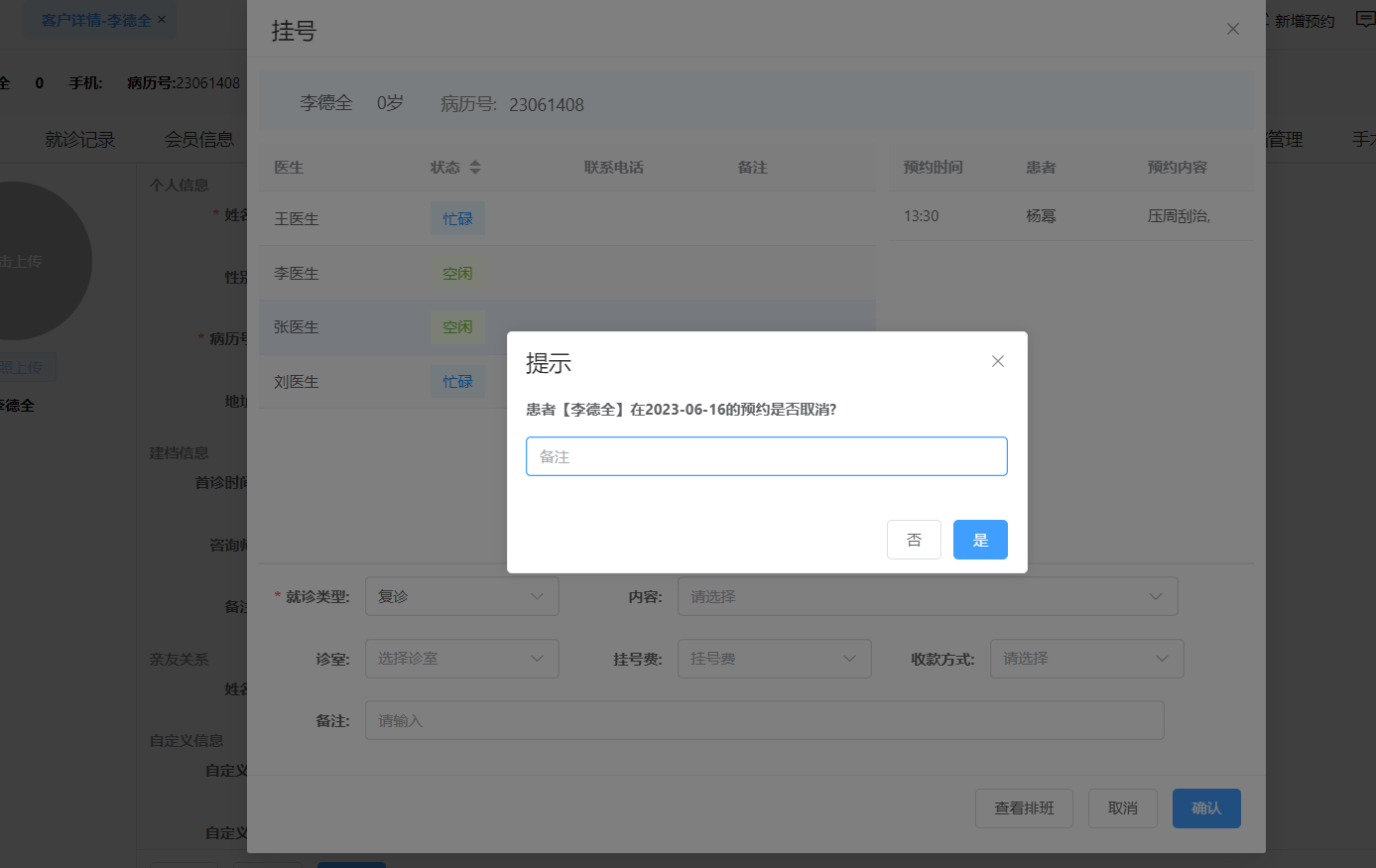This screenshot has width=1376, height=868.
Task: Click patient name 杨幂 in appointment list
Action: [x=1041, y=216]
